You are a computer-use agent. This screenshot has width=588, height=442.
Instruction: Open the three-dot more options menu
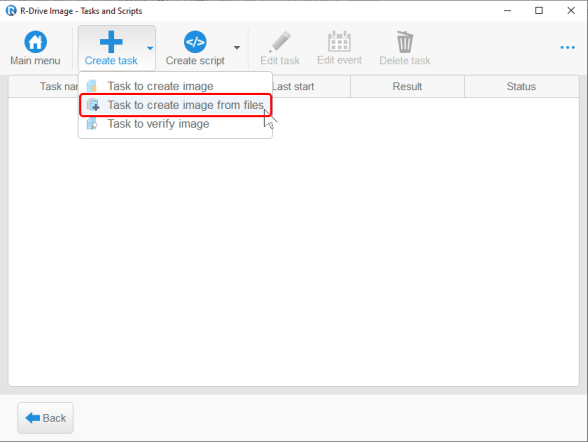coord(567,48)
